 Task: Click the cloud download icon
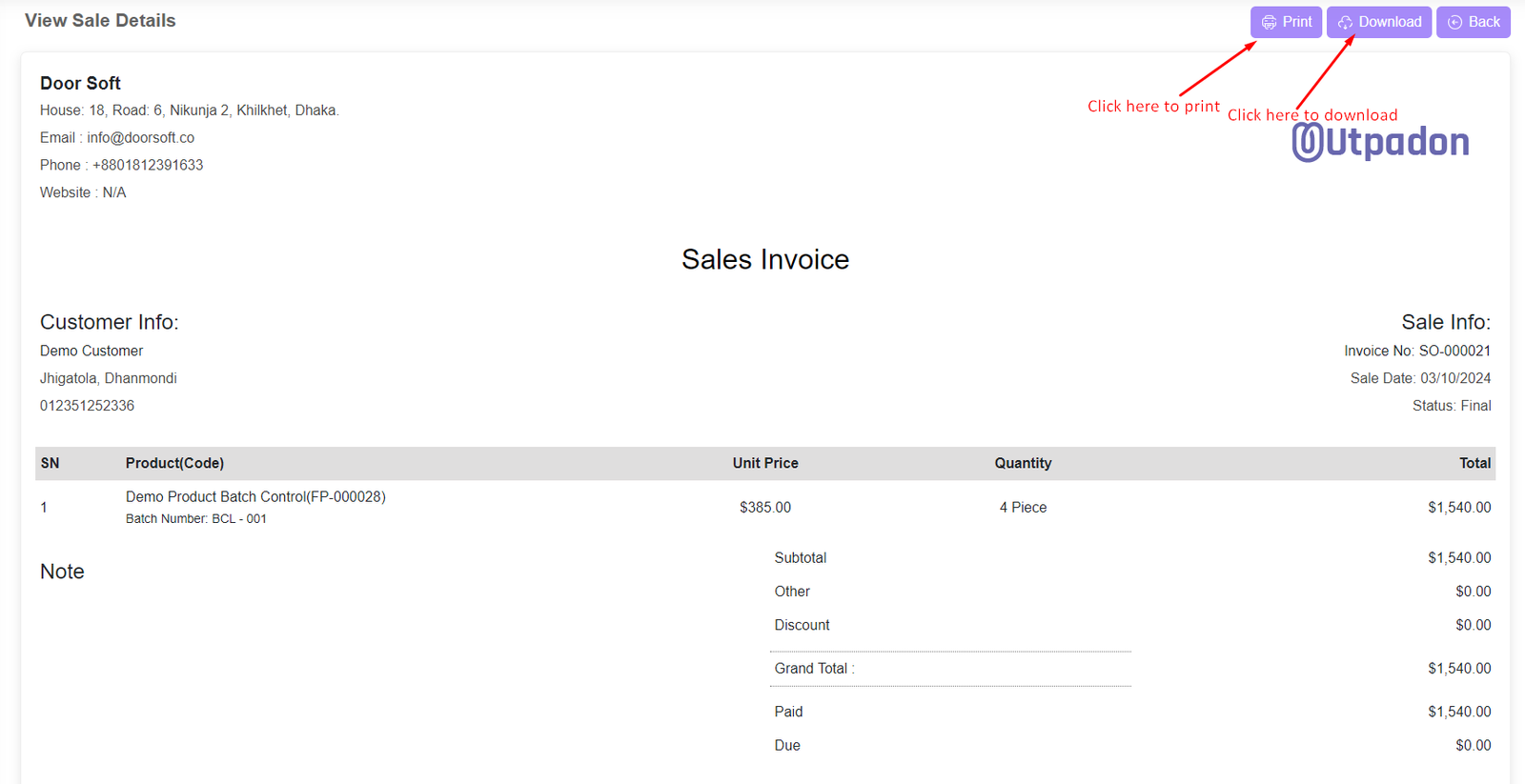click(x=1345, y=22)
